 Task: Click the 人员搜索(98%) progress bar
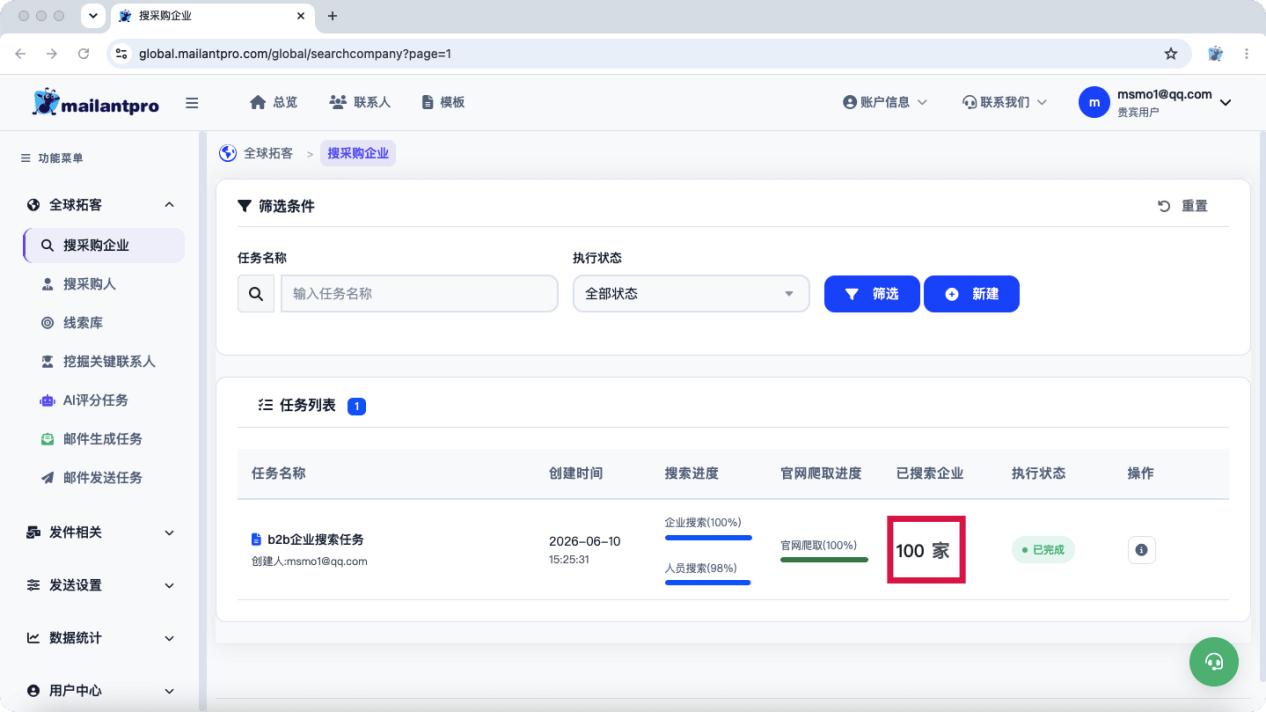click(x=708, y=582)
